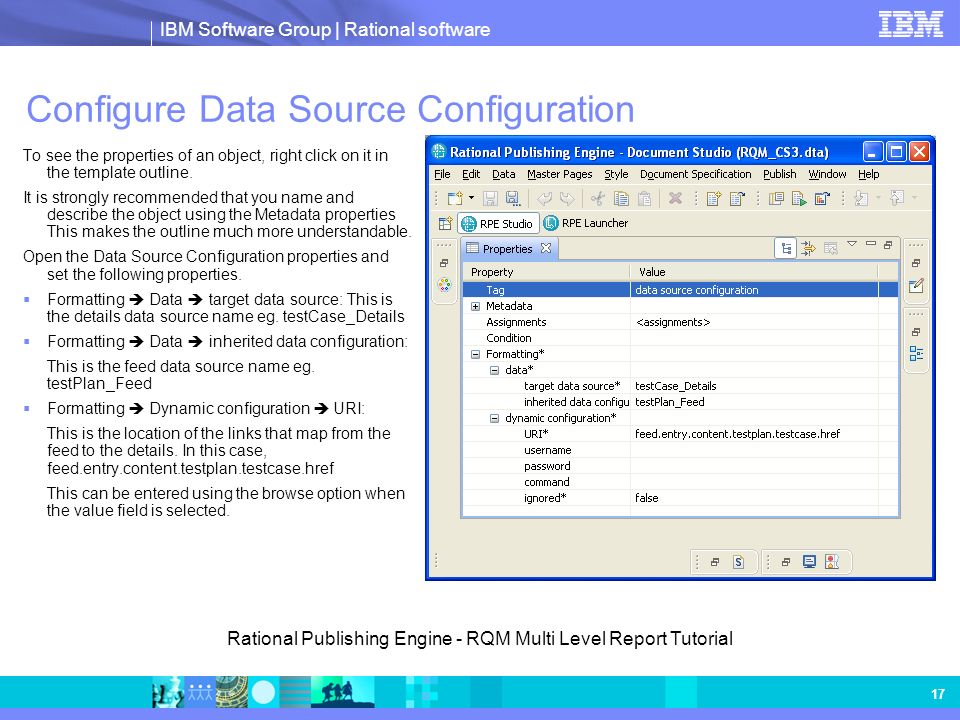Screen dimensions: 960x720
Task: Select the Assignments property row
Action: 680,322
